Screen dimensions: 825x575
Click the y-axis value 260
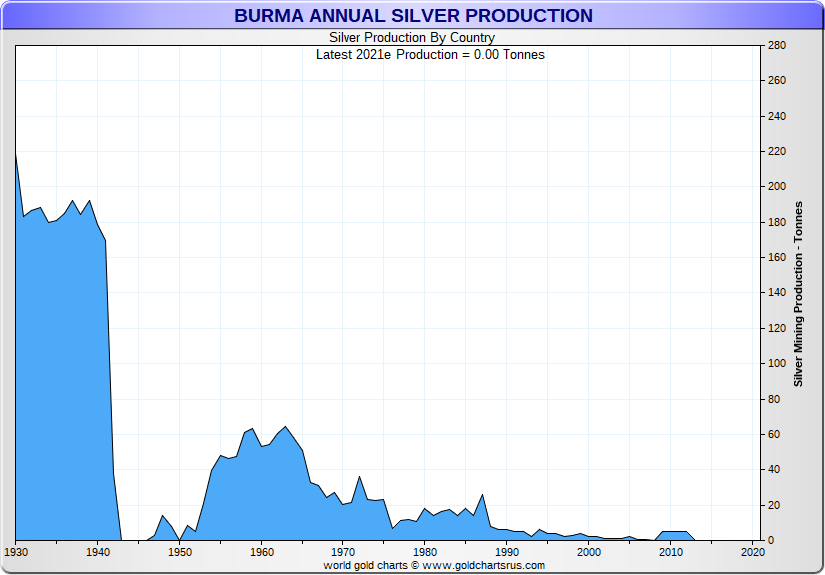tap(777, 80)
